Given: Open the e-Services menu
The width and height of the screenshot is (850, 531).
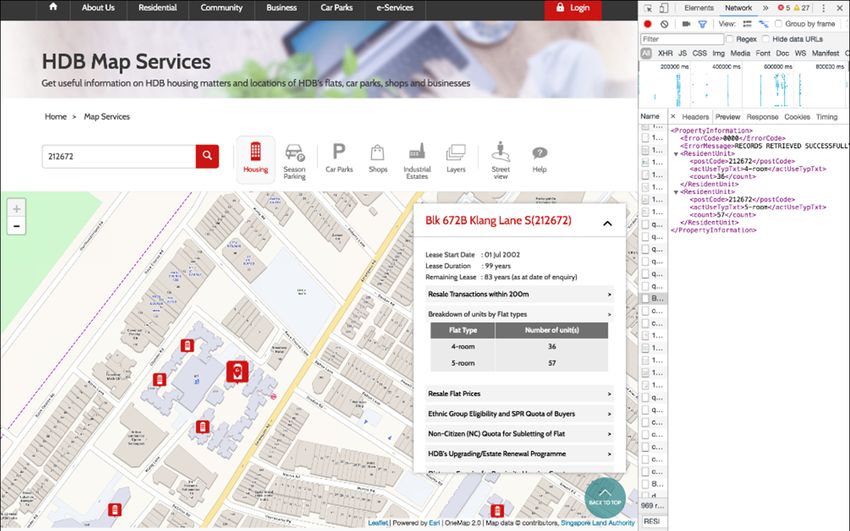Looking at the screenshot, I should click(x=395, y=8).
